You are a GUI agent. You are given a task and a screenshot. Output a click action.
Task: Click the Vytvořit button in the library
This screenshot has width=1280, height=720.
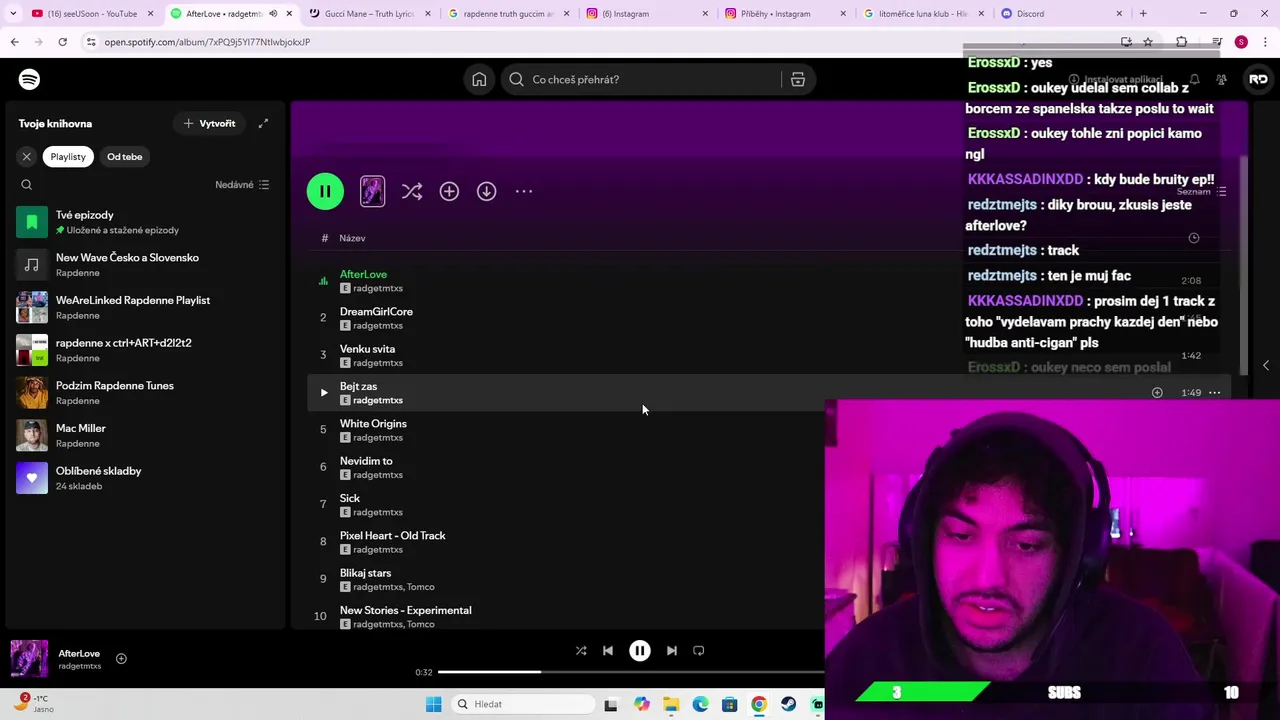[x=209, y=123]
